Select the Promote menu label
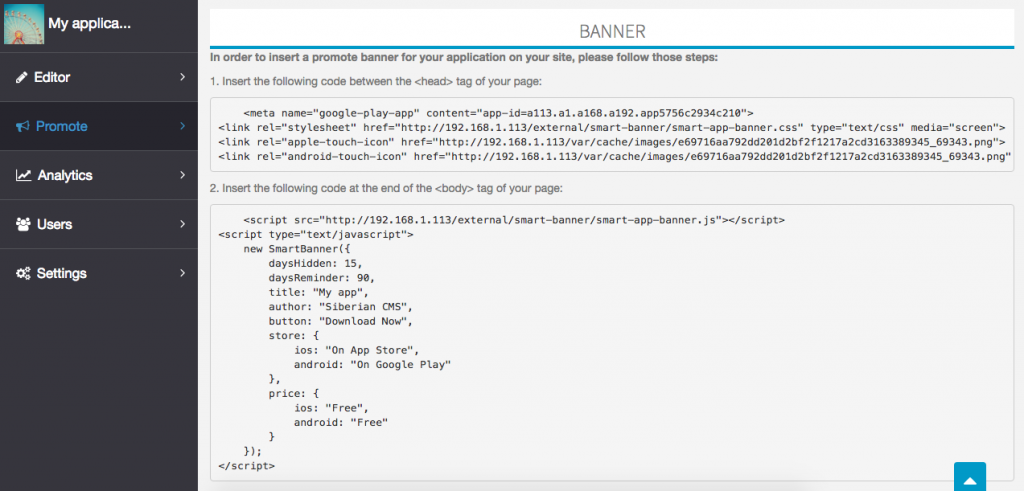 pos(62,126)
